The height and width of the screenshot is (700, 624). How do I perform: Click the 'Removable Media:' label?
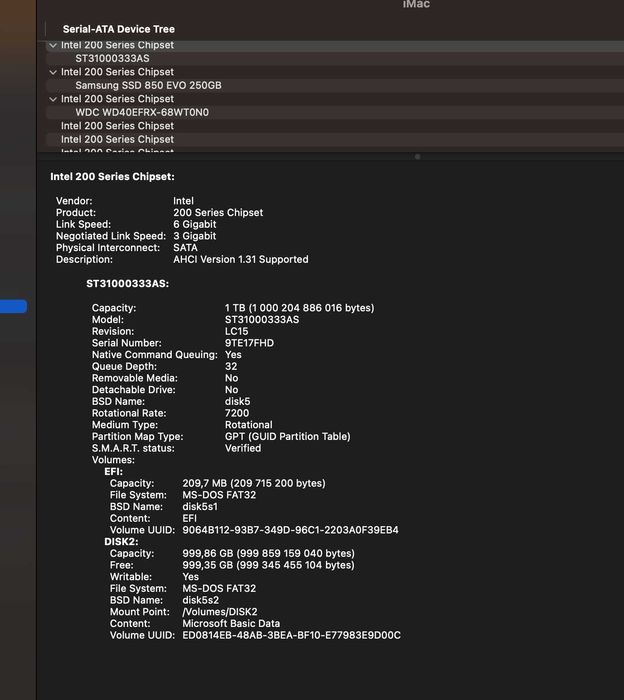coord(135,378)
